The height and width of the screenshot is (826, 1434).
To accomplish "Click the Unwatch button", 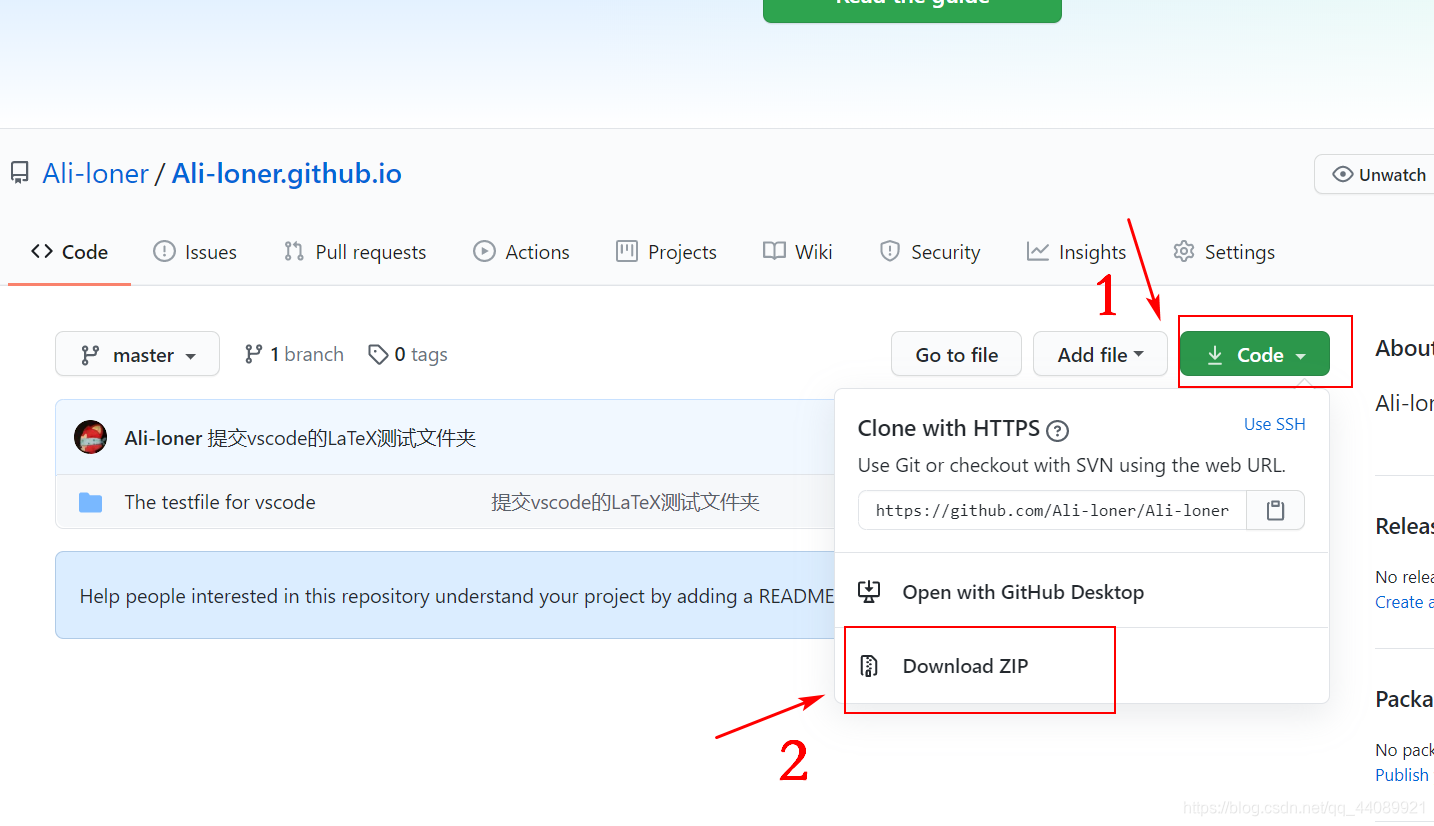I will coord(1376,174).
